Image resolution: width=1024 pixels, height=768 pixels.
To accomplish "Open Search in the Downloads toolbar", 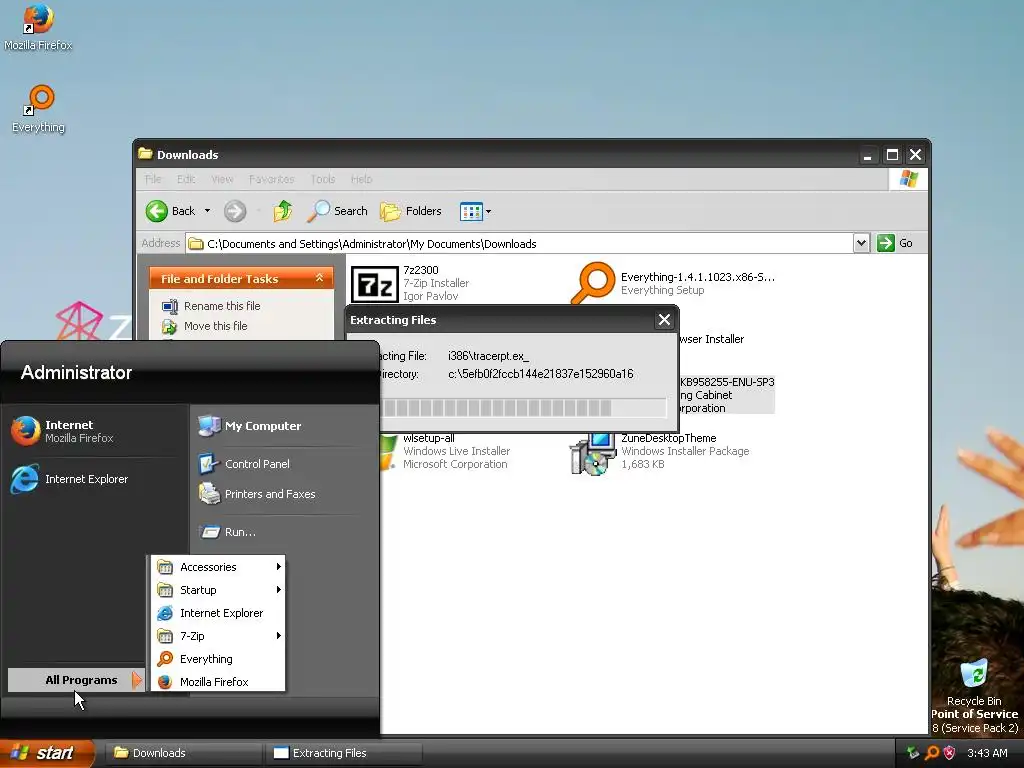I will point(338,211).
